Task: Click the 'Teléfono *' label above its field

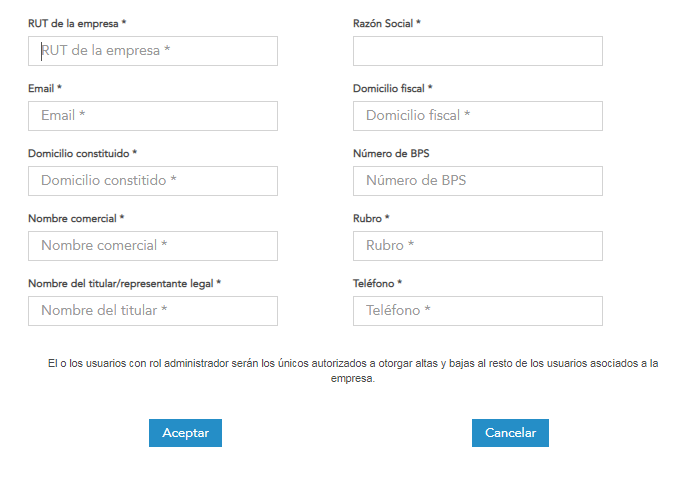Action: [377, 283]
